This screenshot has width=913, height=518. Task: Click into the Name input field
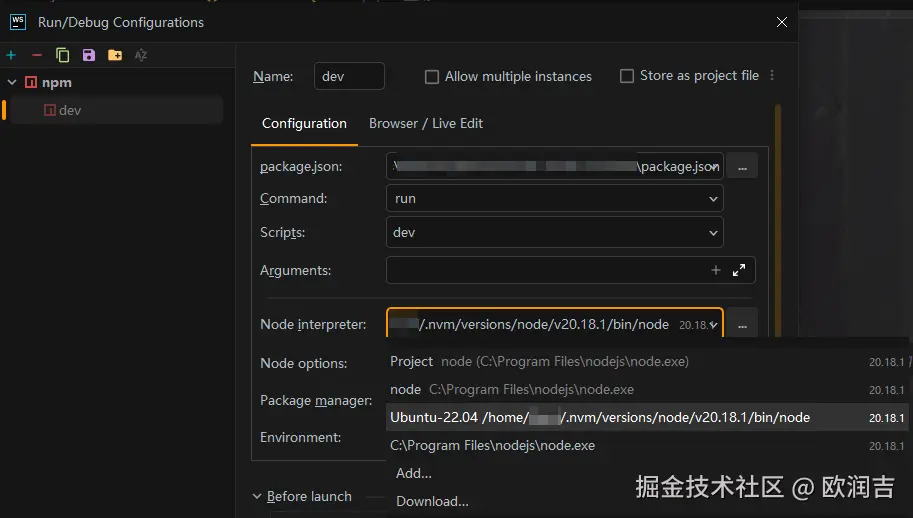[x=349, y=76]
